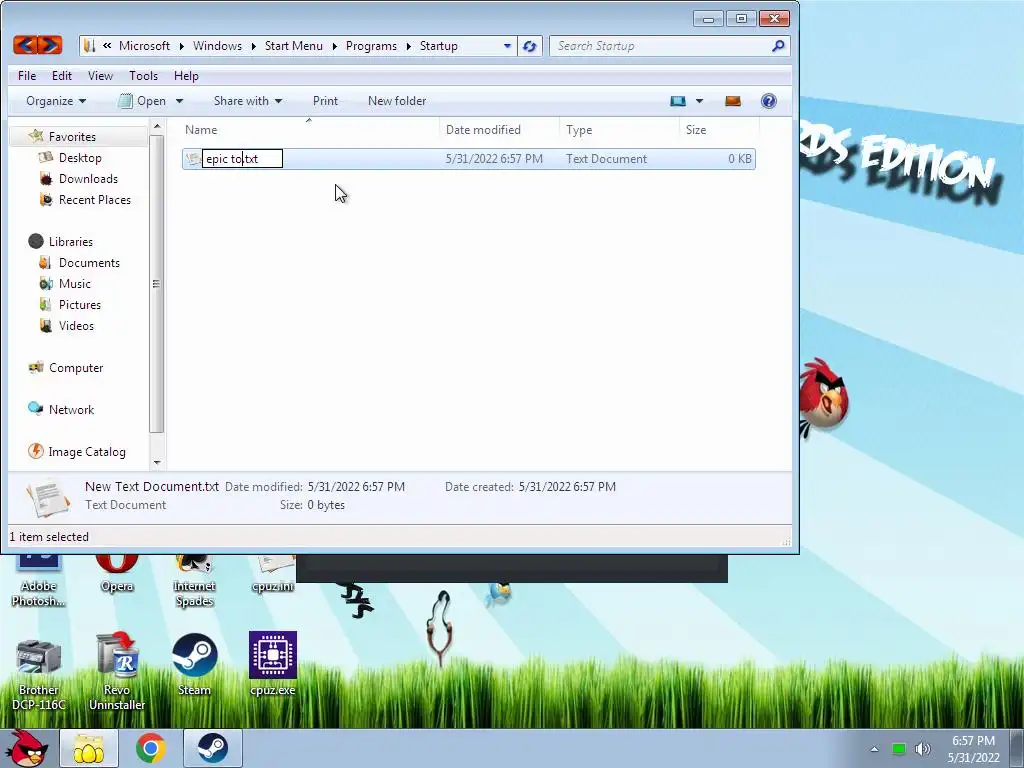Viewport: 1024px width, 768px height.
Task: Toggle the preview pane icon
Action: (x=733, y=101)
